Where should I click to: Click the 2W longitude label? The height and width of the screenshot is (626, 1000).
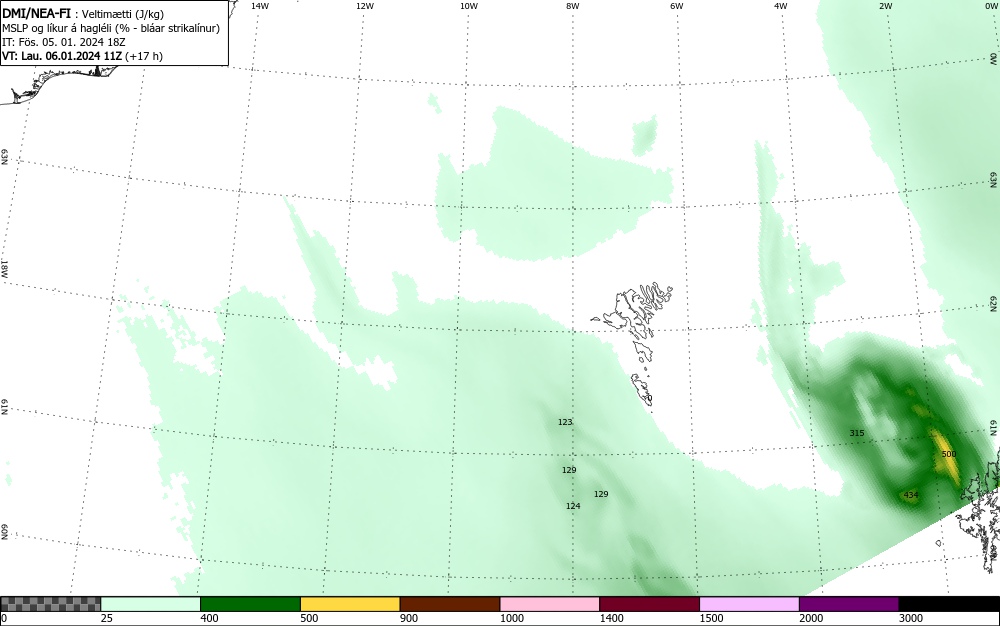pos(885,6)
